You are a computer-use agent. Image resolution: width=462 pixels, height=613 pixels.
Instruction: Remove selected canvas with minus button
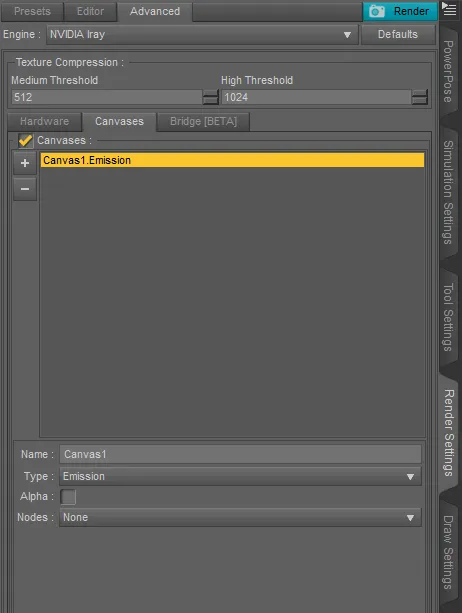coord(25,189)
